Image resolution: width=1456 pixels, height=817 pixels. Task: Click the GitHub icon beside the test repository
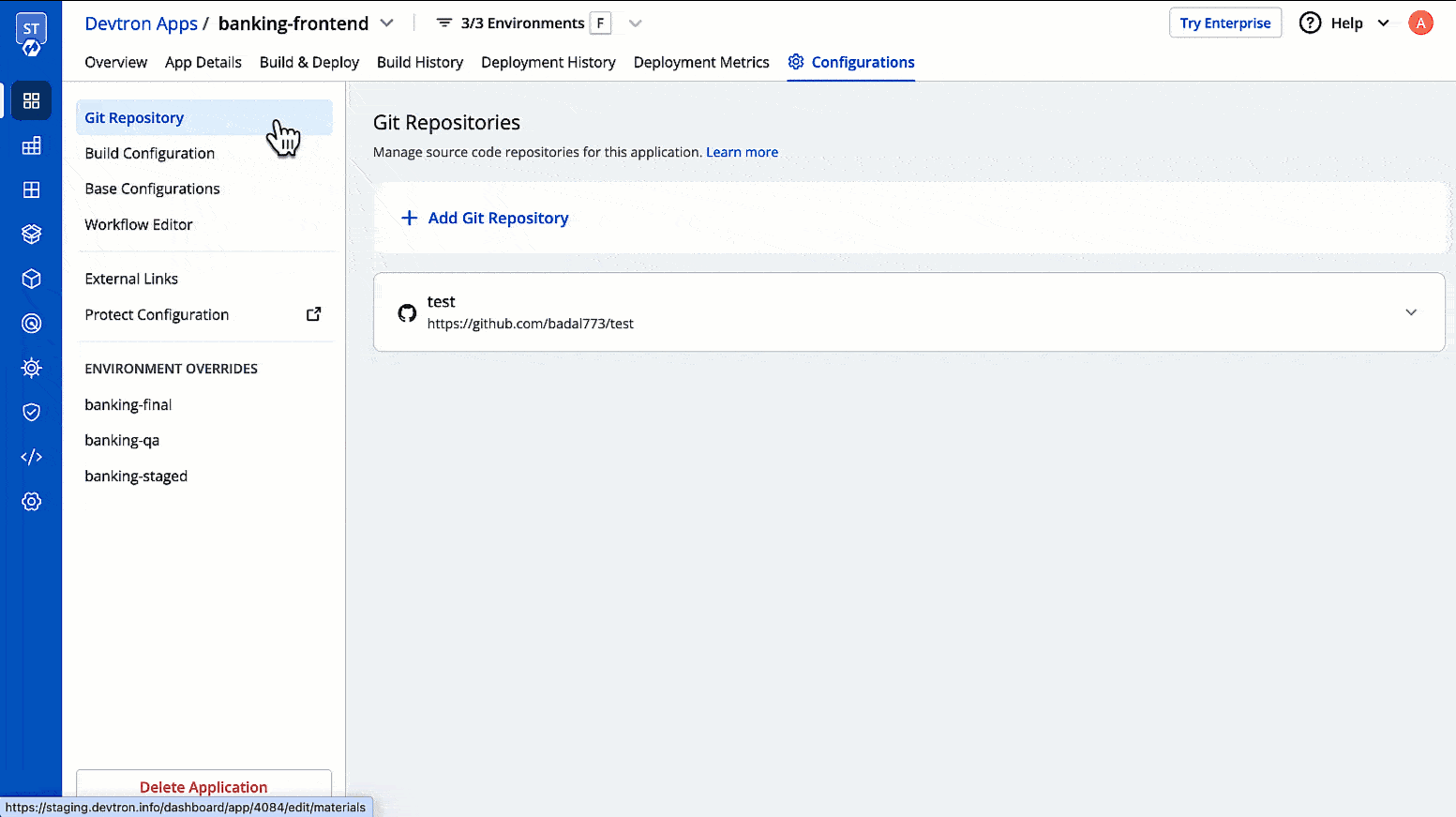407,312
